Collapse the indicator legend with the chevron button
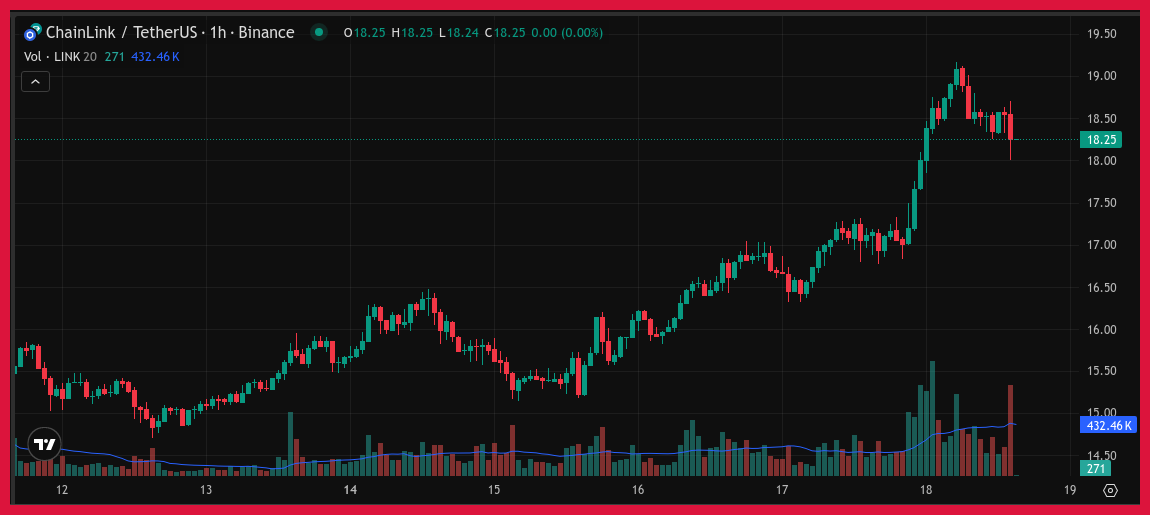The height and width of the screenshot is (515, 1150). pyautogui.click(x=35, y=81)
